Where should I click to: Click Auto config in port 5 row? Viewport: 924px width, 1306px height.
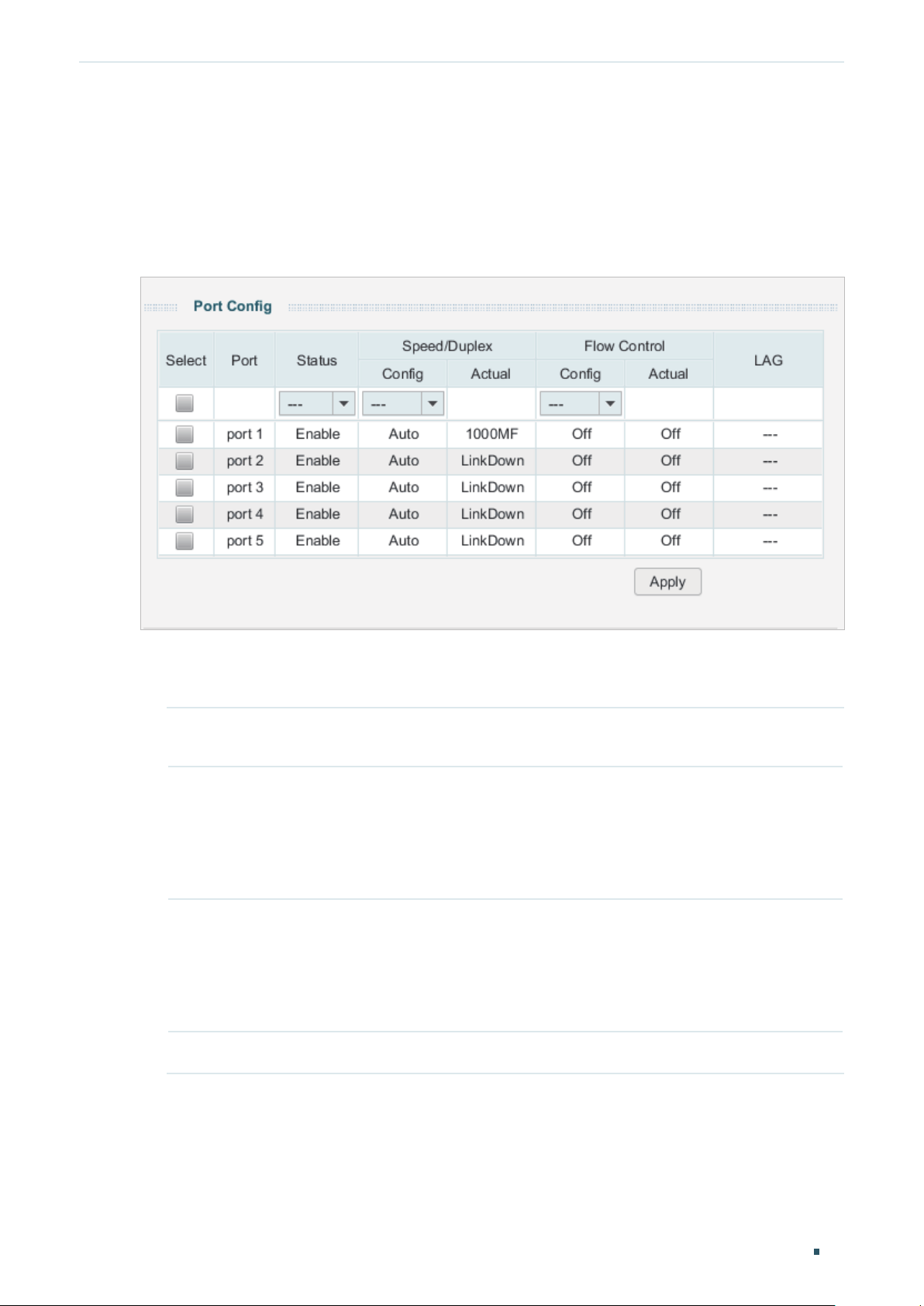coord(404,541)
